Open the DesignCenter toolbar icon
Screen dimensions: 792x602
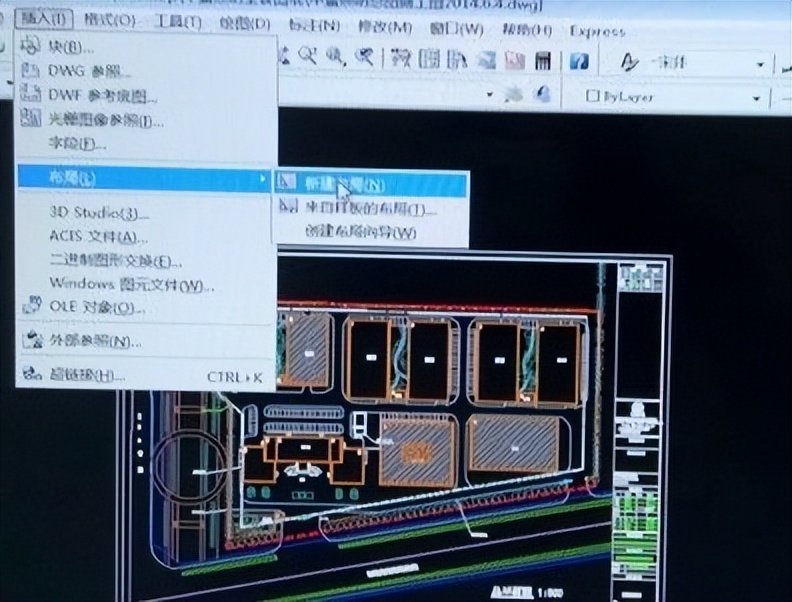pyautogui.click(x=429, y=60)
